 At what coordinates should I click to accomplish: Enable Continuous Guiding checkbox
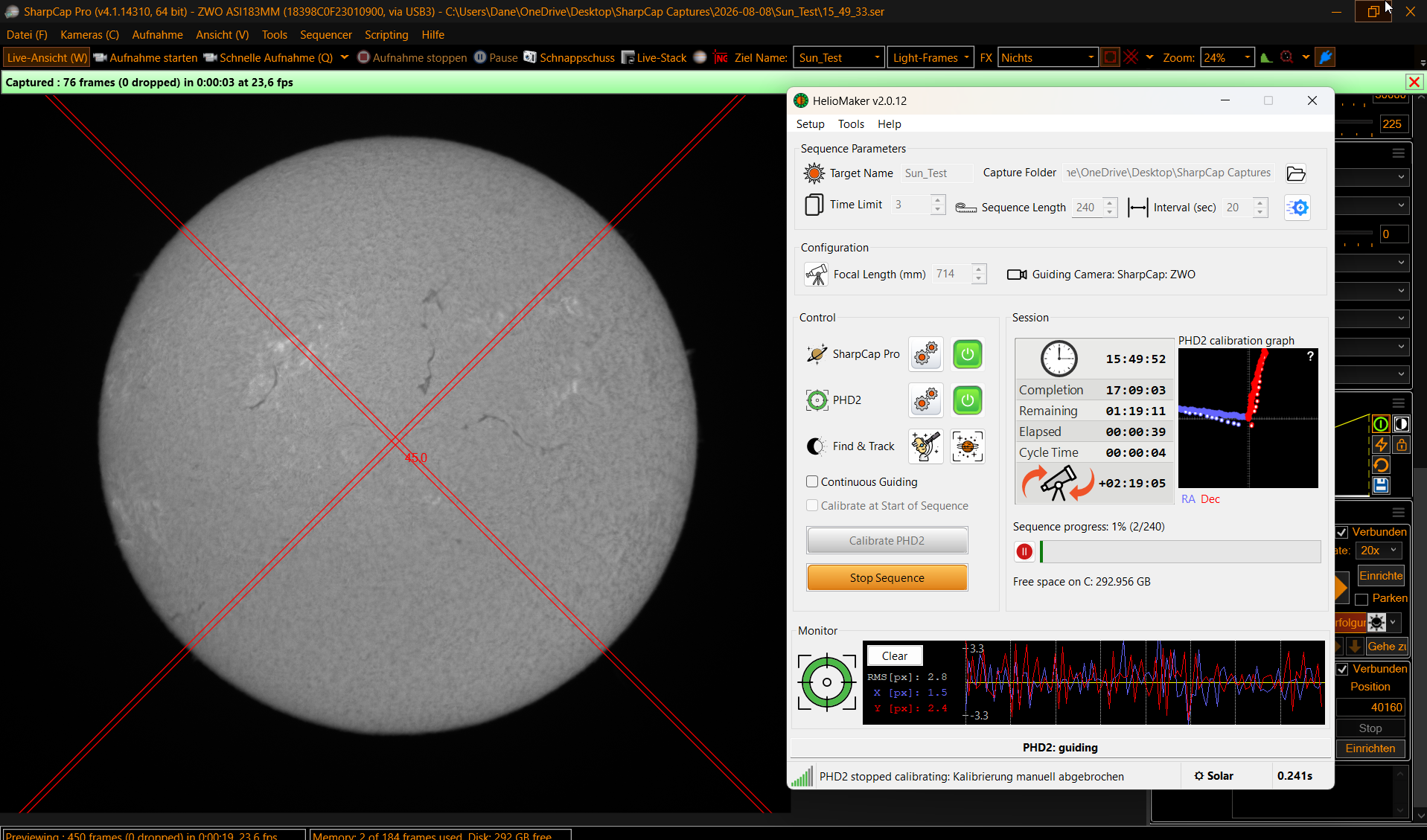click(812, 482)
